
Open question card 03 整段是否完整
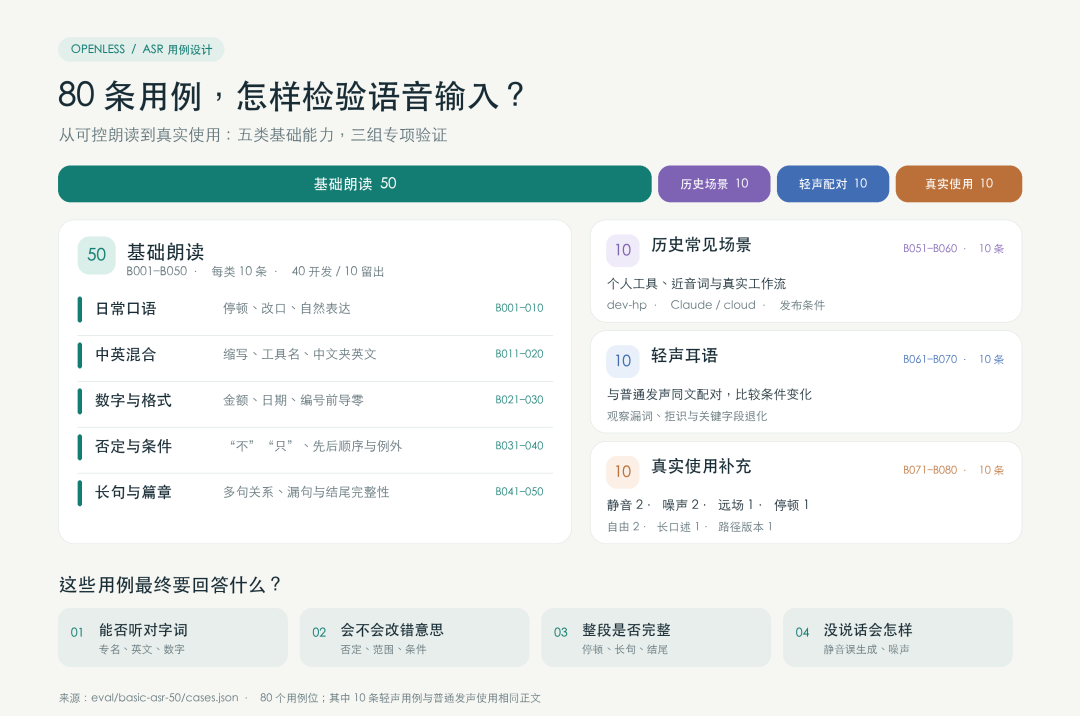click(x=656, y=638)
